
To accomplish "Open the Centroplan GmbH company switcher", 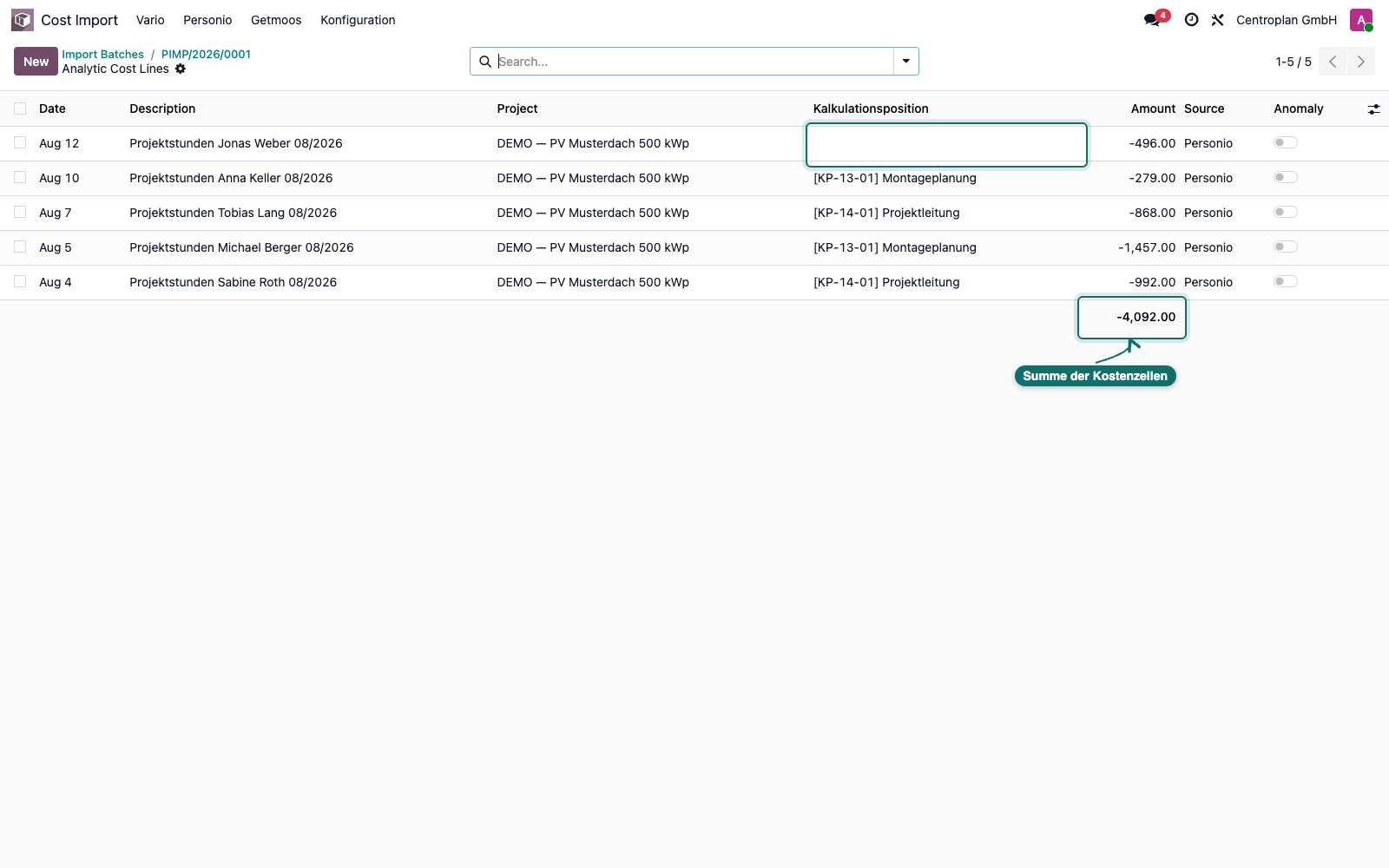I will tap(1287, 20).
